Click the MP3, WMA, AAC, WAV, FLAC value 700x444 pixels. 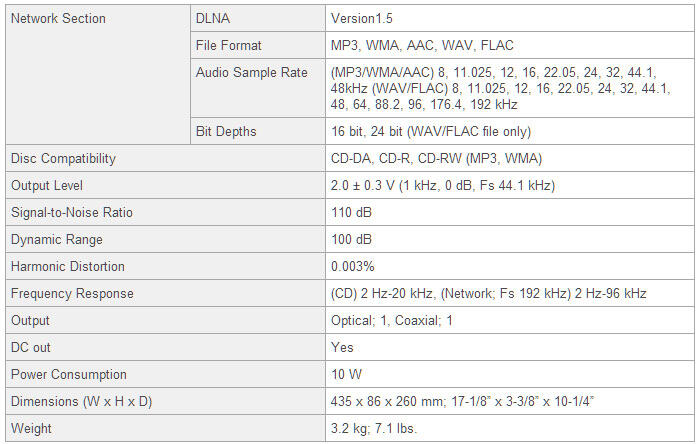[422, 46]
